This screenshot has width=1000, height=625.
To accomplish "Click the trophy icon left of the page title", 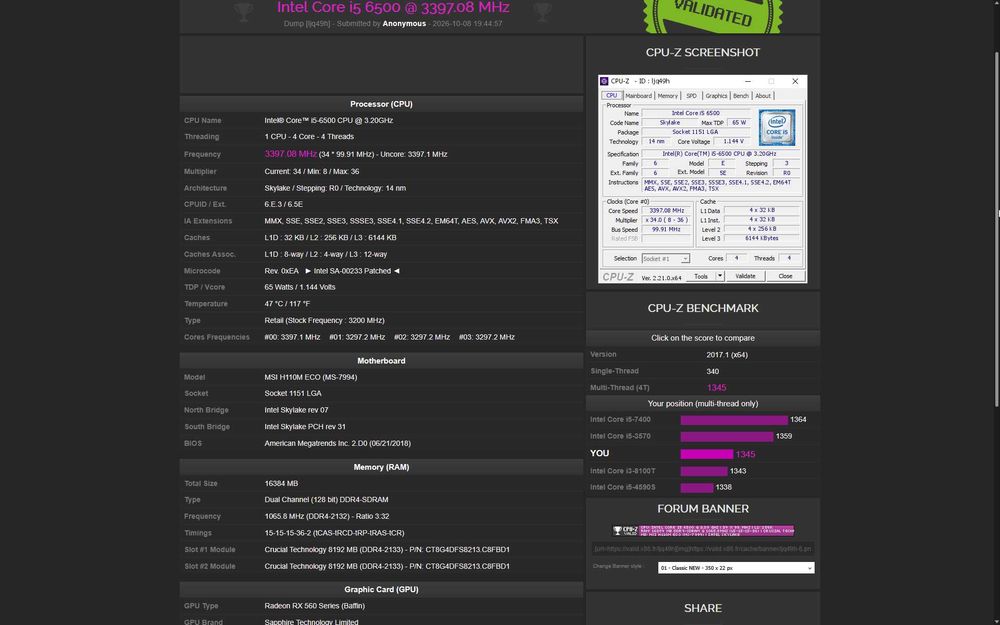I will (x=244, y=12).
